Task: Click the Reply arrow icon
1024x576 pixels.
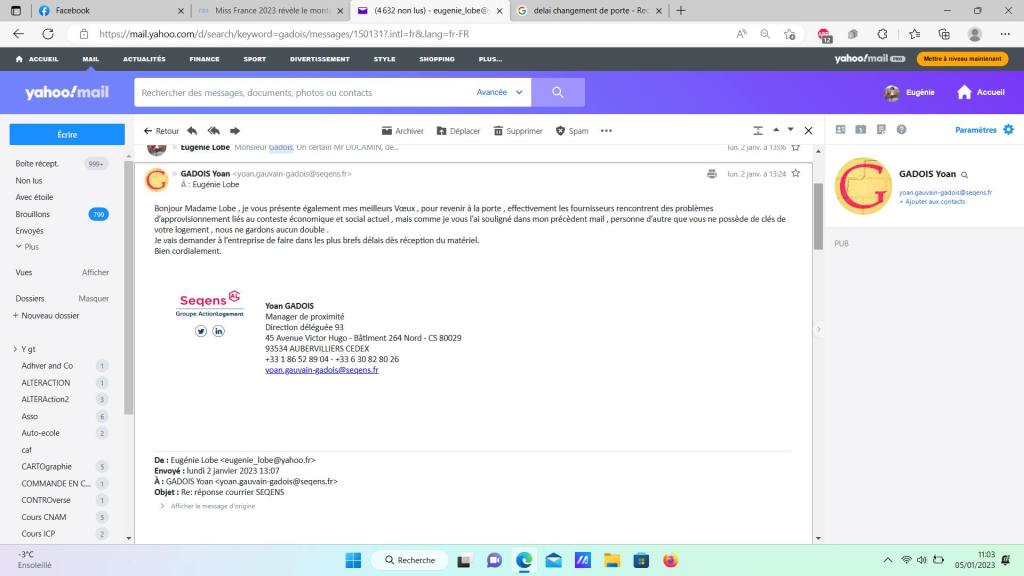Action: click(x=191, y=131)
